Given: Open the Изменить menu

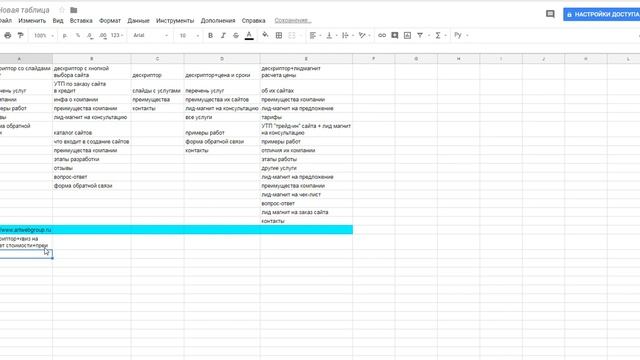Looking at the screenshot, I should [32, 20].
